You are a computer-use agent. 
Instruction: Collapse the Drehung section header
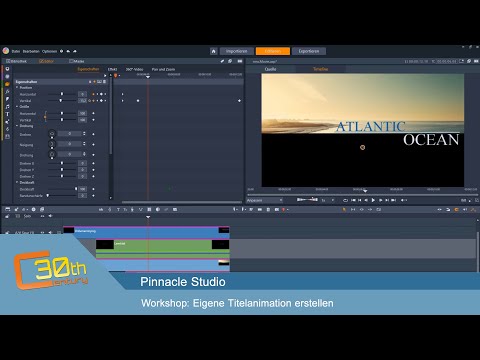coord(17,126)
